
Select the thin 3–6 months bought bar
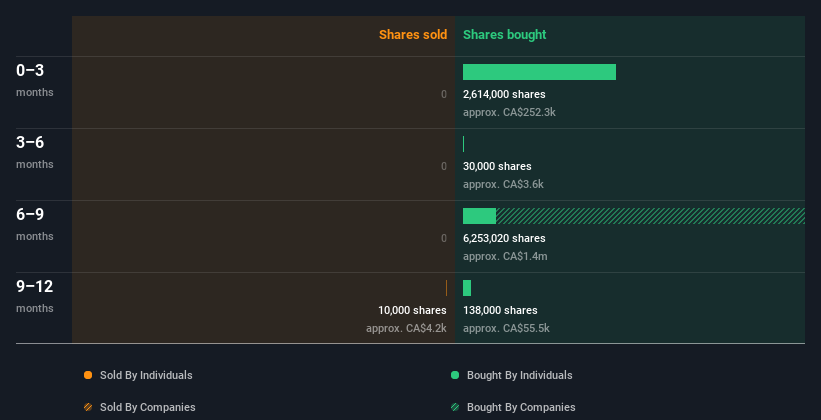[463, 144]
